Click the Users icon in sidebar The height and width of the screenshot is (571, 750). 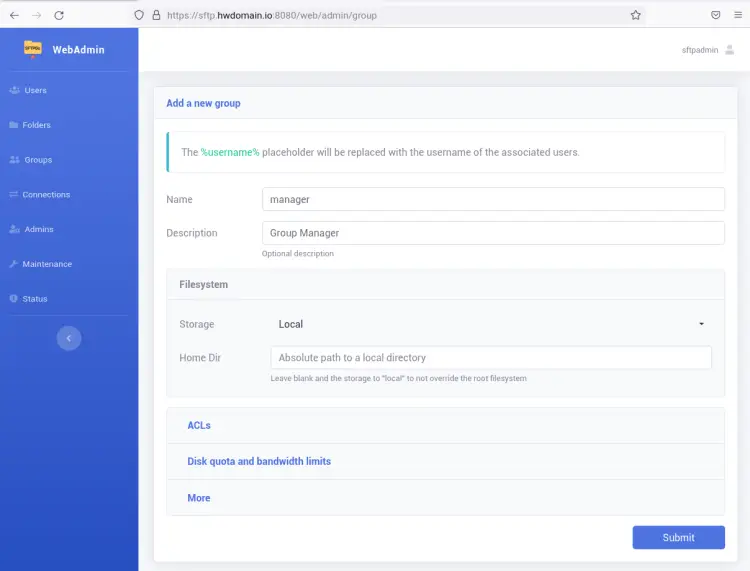point(14,90)
